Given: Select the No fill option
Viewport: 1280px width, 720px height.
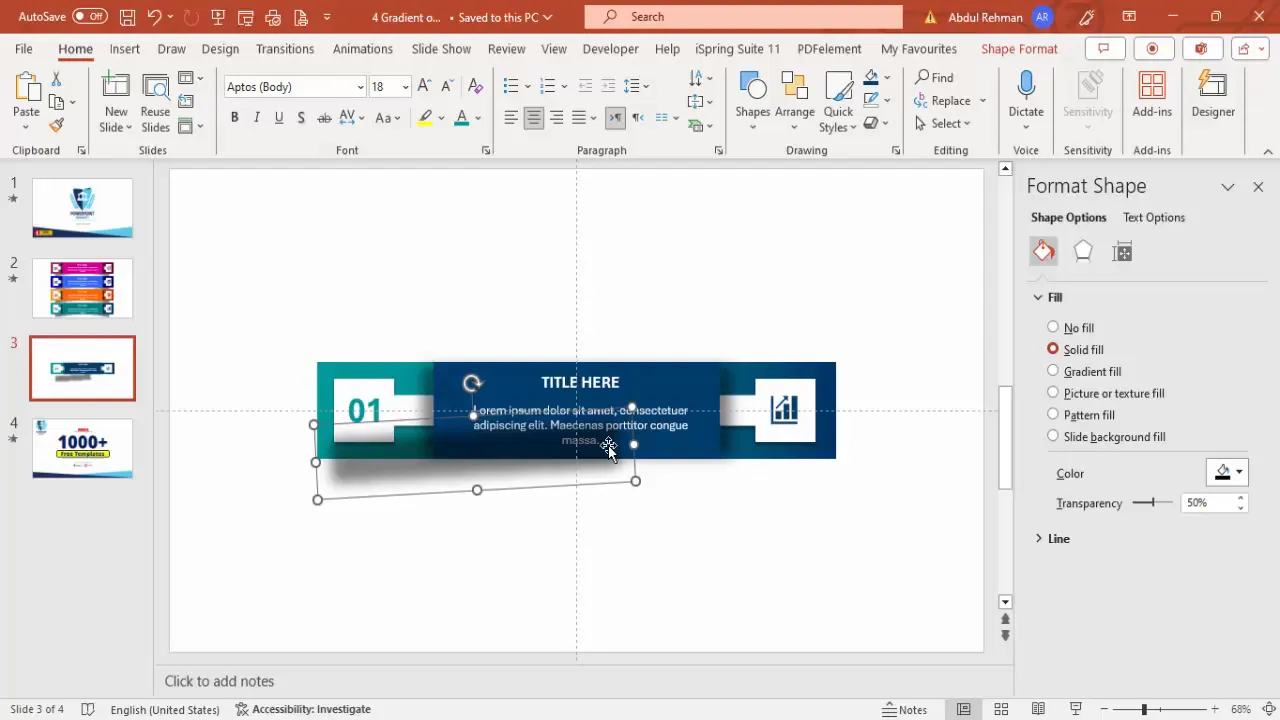Looking at the screenshot, I should pos(1070,328).
